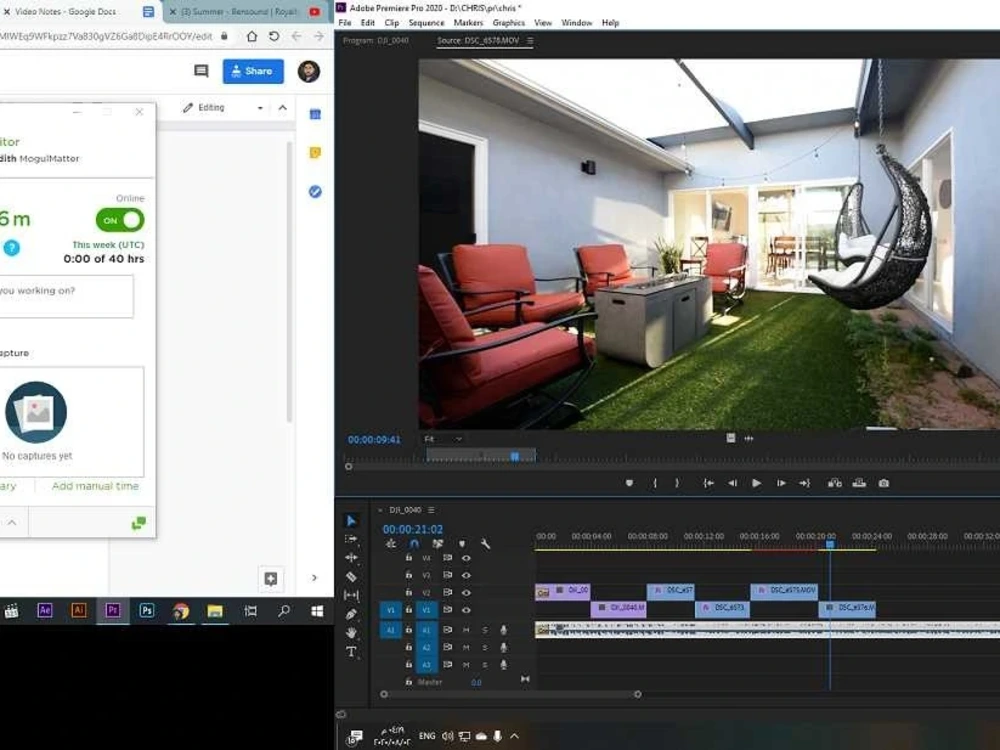Click browser reload button
1000x750 pixels.
point(274,36)
